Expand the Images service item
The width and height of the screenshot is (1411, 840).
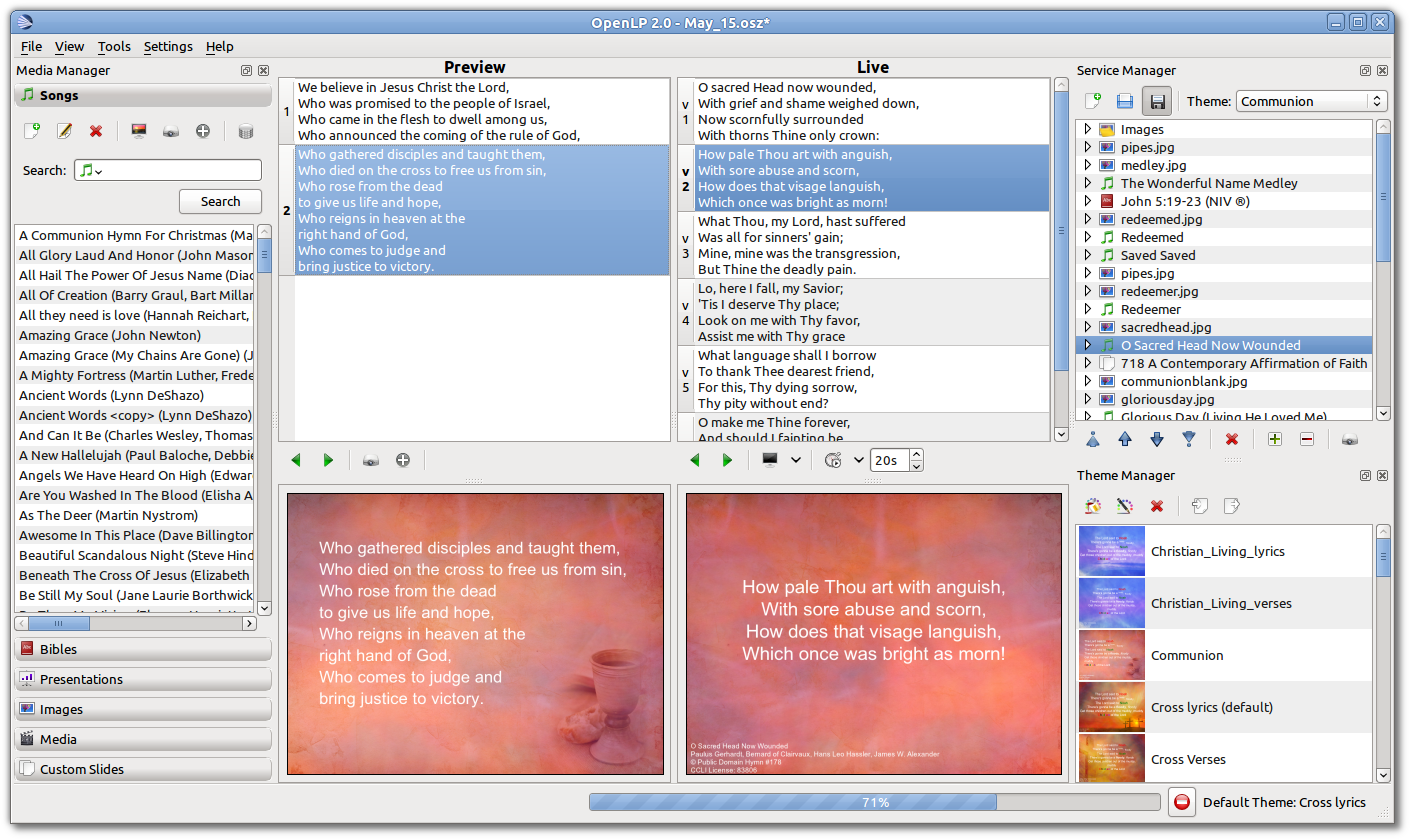click(x=1087, y=129)
